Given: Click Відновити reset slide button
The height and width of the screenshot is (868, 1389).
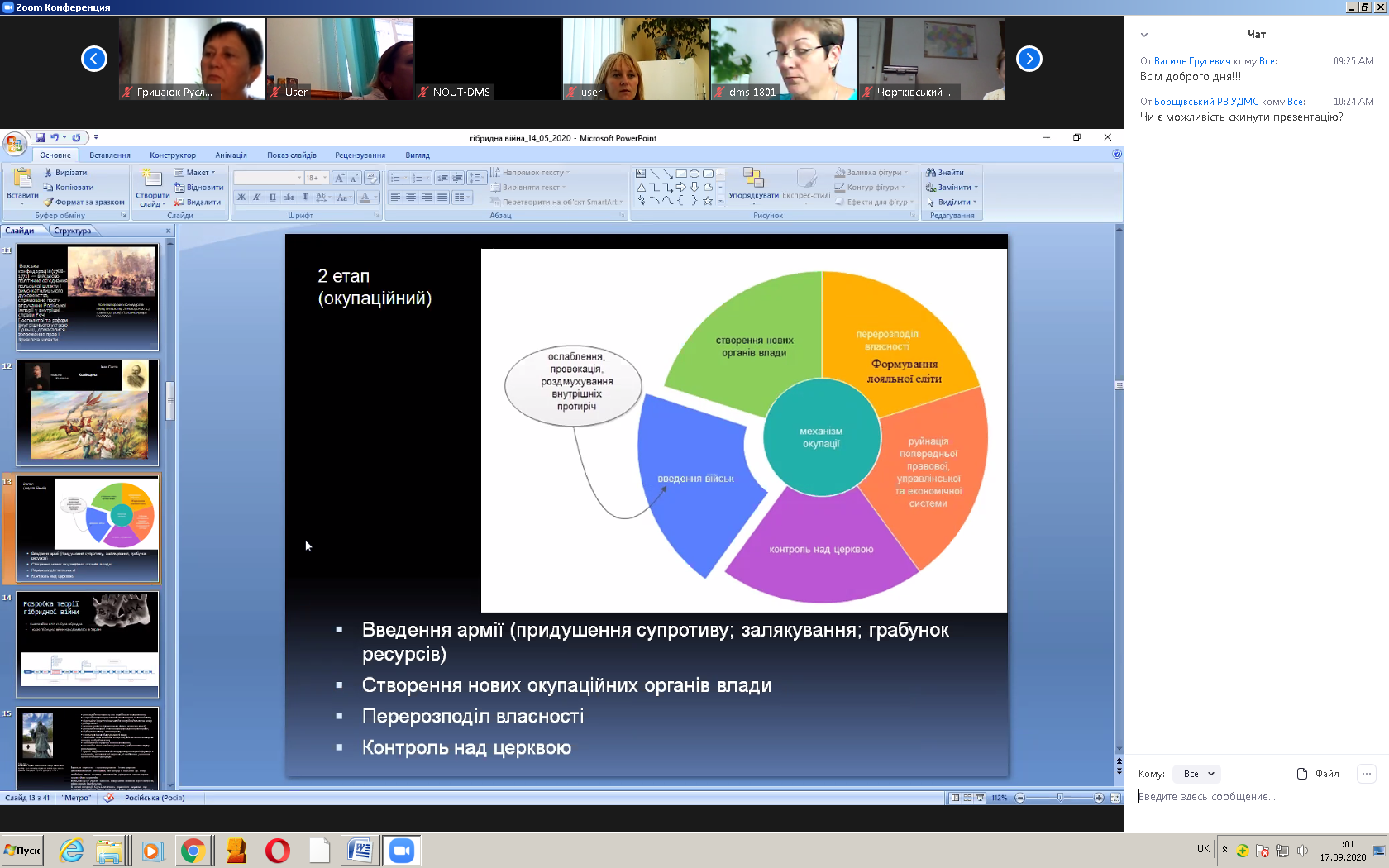Looking at the screenshot, I should 199,188.
